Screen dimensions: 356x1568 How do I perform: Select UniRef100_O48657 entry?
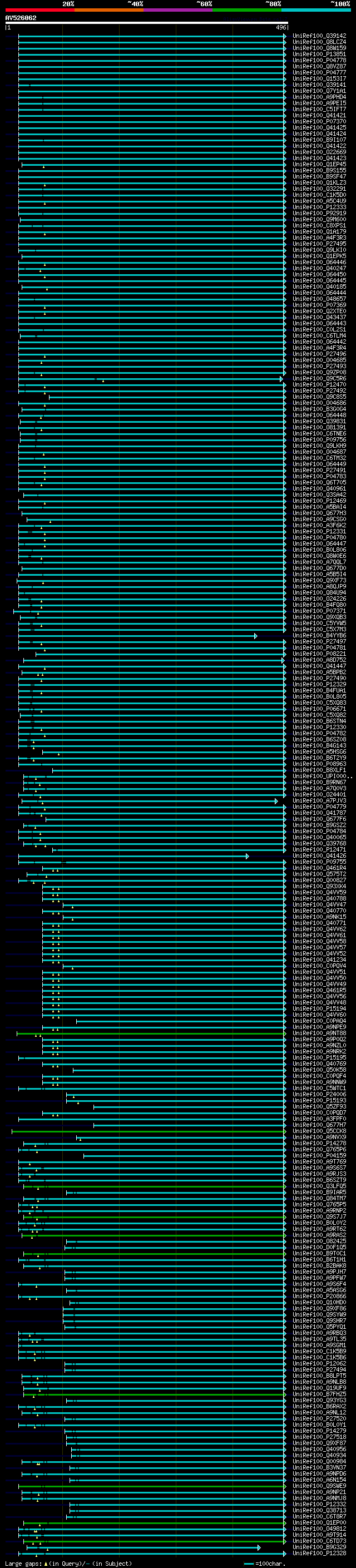click(319, 299)
